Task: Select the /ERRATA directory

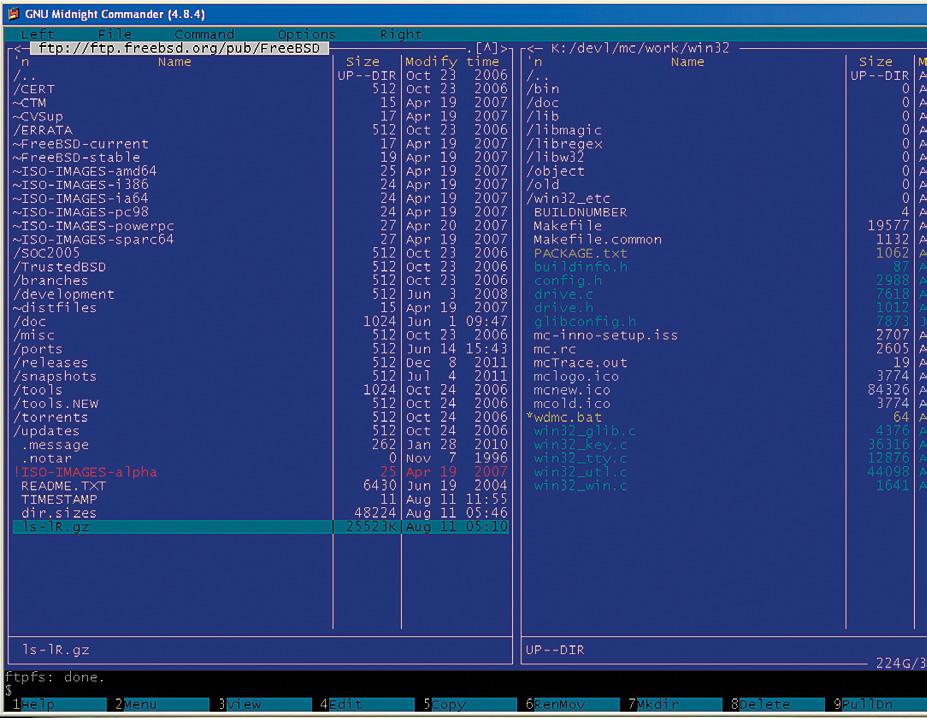Action: coord(43,130)
